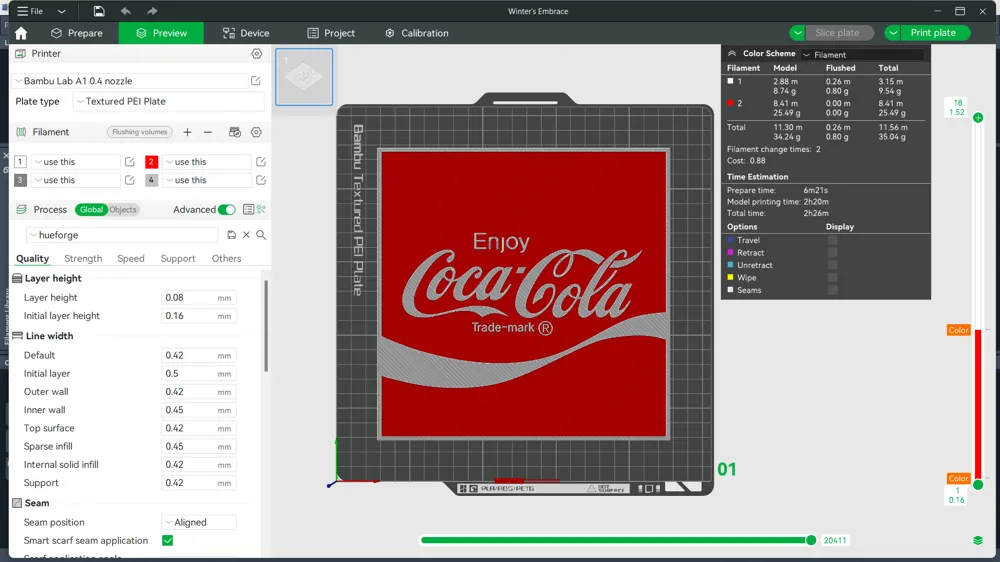Viewport: 1000px width, 562px height.
Task: Edit filament 1 preset
Action: click(129, 162)
